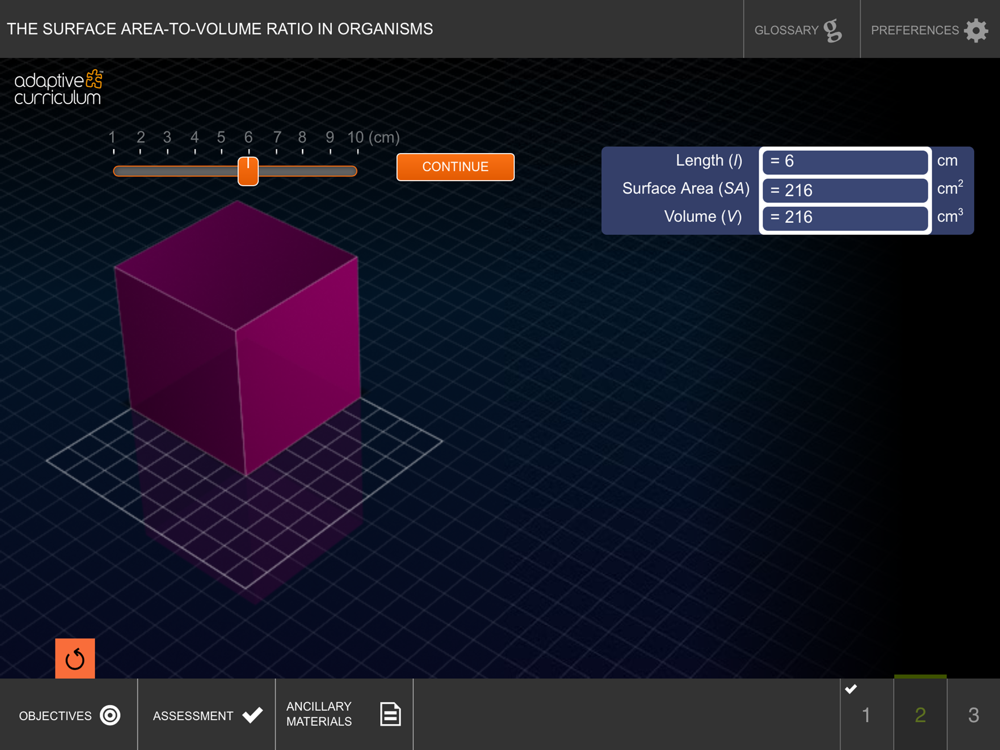Screen dimensions: 1000x750
Task: Click the slider handle at 6 cm
Action: (x=248, y=171)
